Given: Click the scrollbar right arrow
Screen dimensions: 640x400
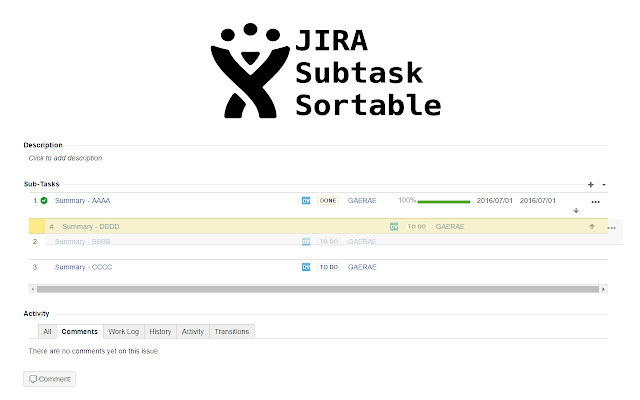Looking at the screenshot, I should pyautogui.click(x=603, y=289).
